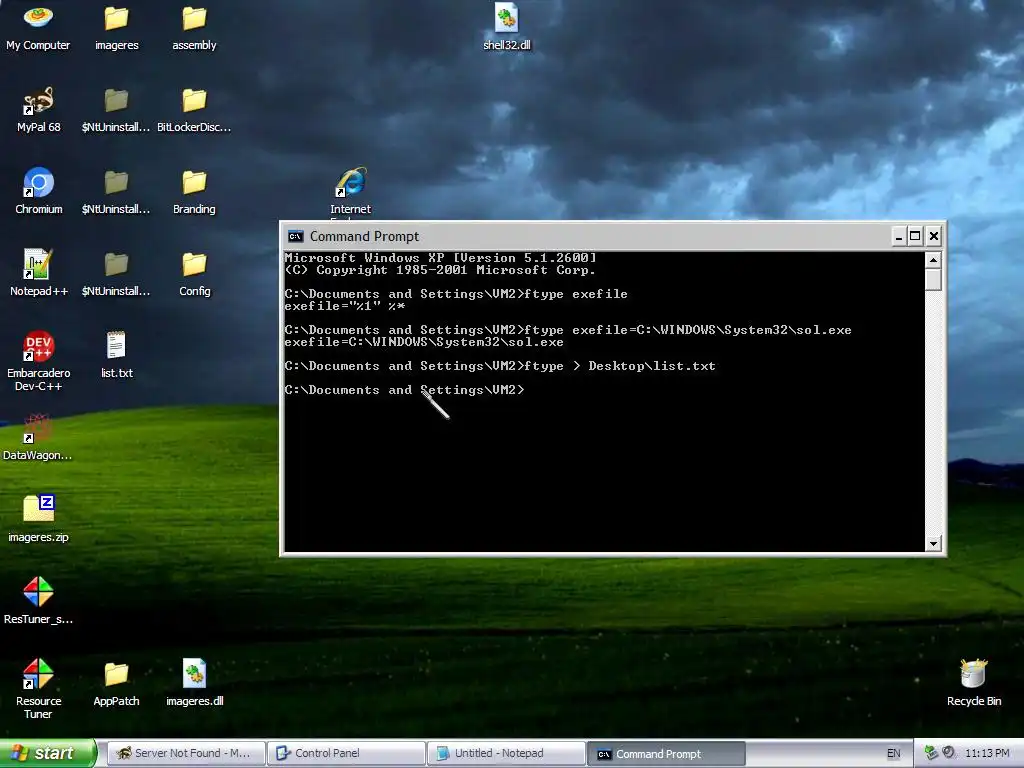
Task: Switch to Untitled - Notepad taskbar button
Action: (506, 753)
